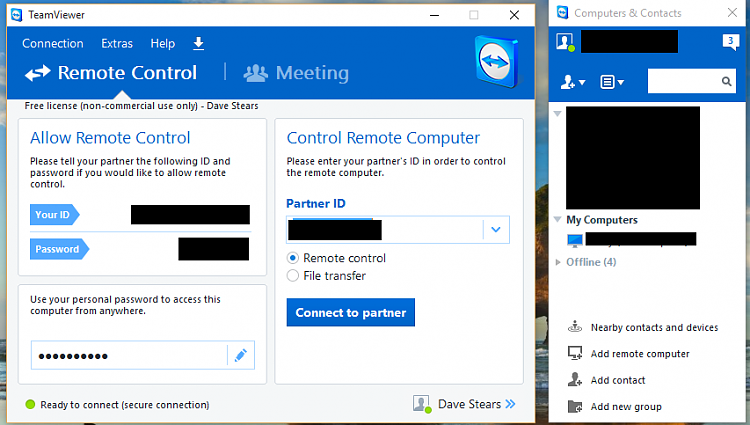The image size is (750, 425).
Task: Collapse the top redacted contacts group
Action: (x=557, y=114)
